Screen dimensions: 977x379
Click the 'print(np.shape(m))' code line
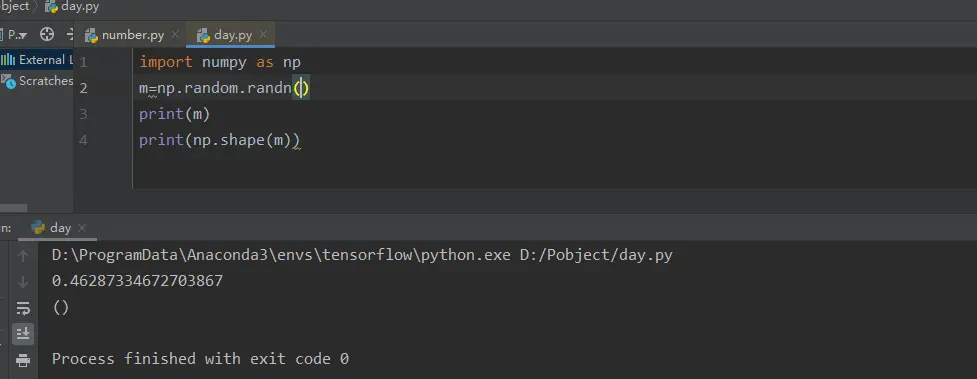tap(219, 140)
